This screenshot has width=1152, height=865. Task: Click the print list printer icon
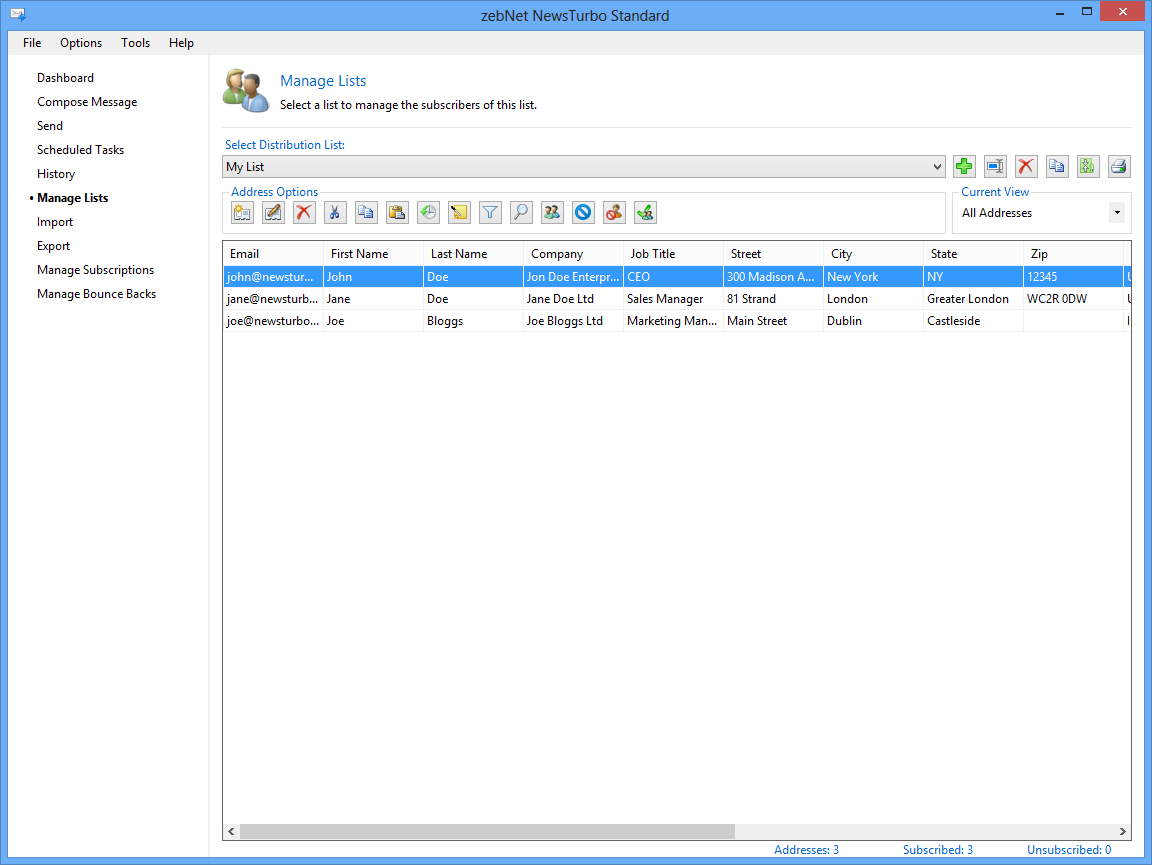pos(1119,167)
